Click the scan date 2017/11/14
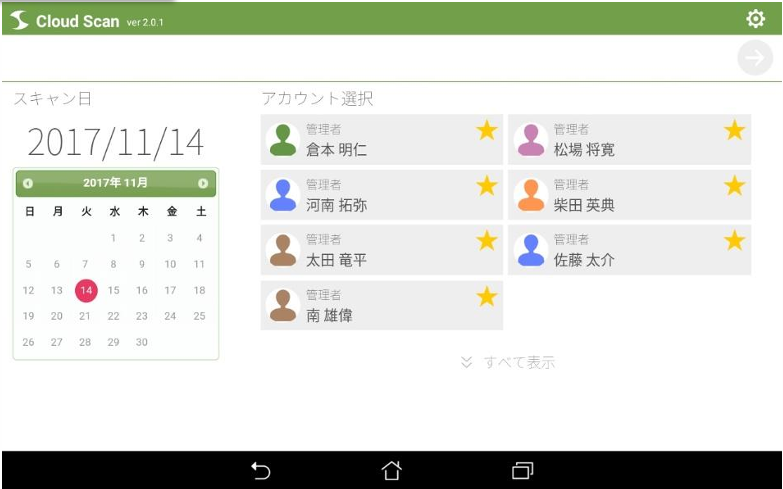 click(115, 142)
